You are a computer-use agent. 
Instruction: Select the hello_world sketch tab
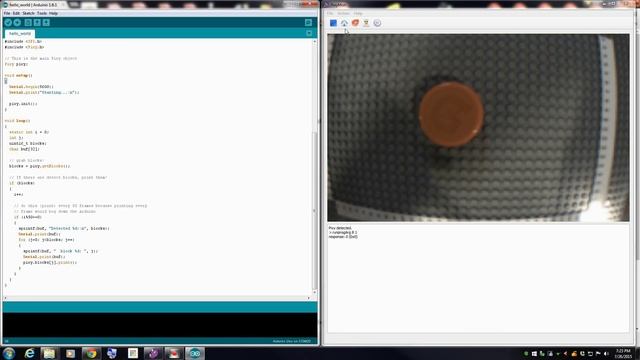20,33
